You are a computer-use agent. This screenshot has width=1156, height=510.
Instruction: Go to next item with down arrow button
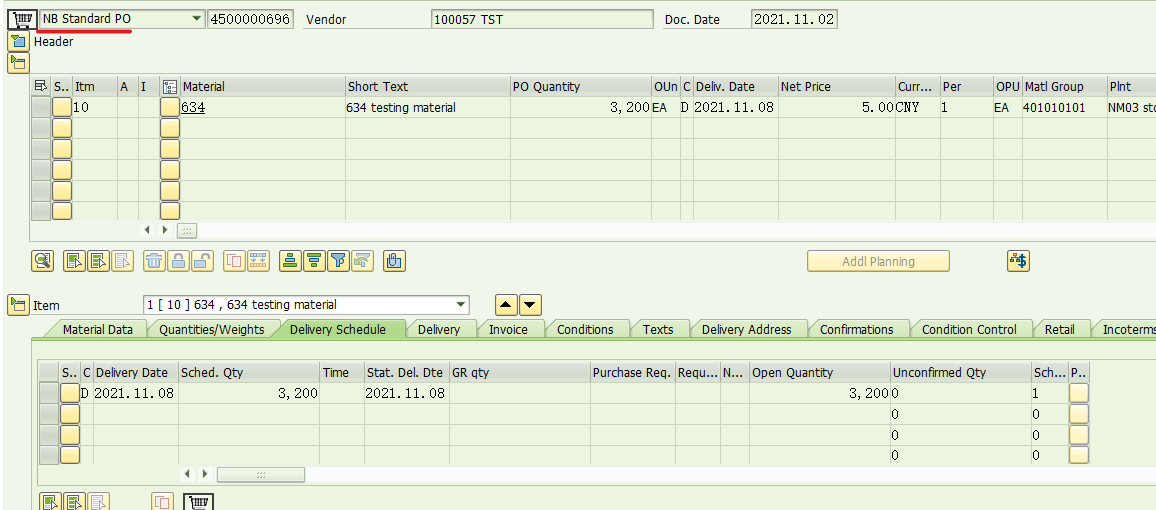click(x=532, y=304)
